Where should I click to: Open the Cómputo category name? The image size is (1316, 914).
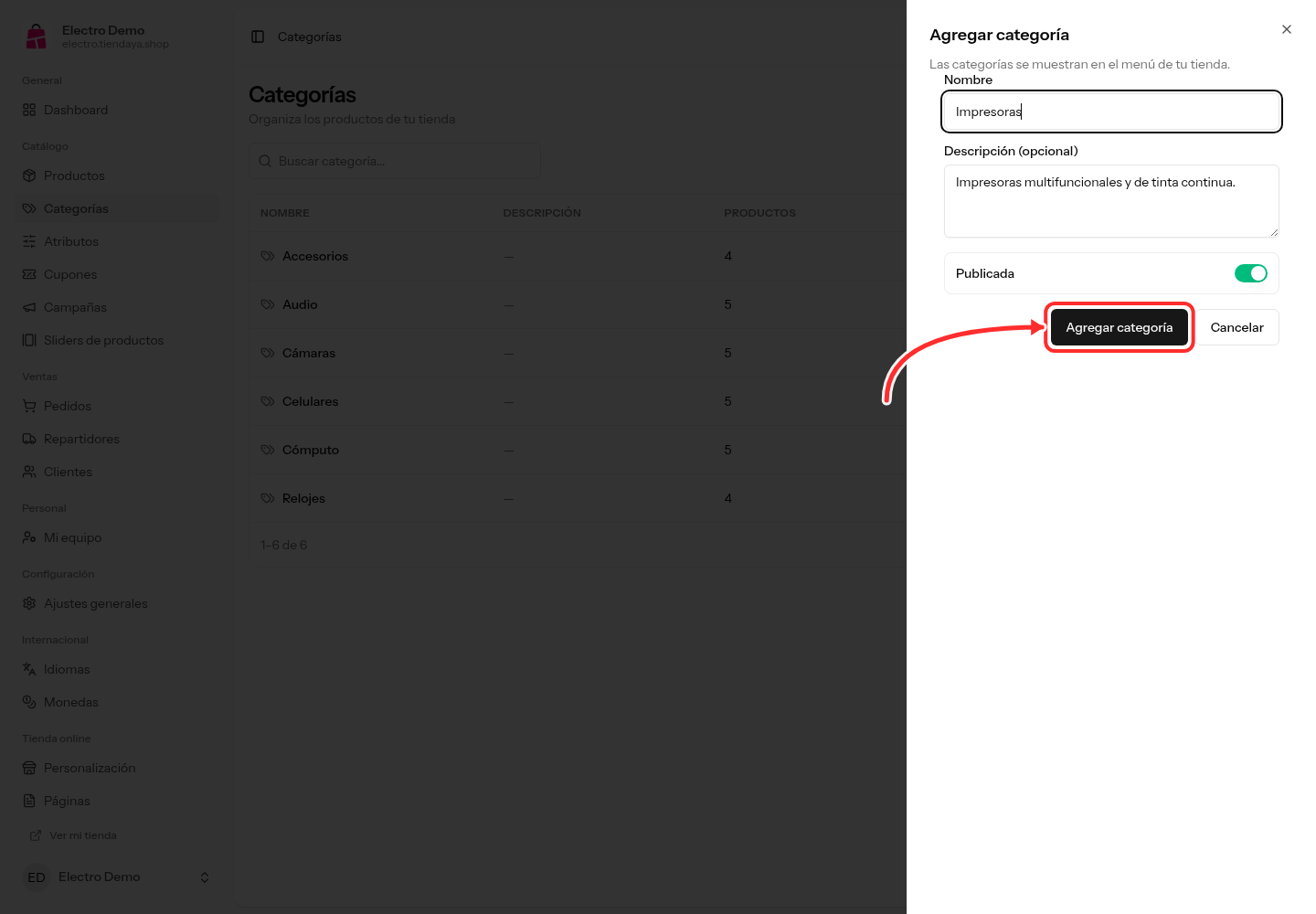311,450
